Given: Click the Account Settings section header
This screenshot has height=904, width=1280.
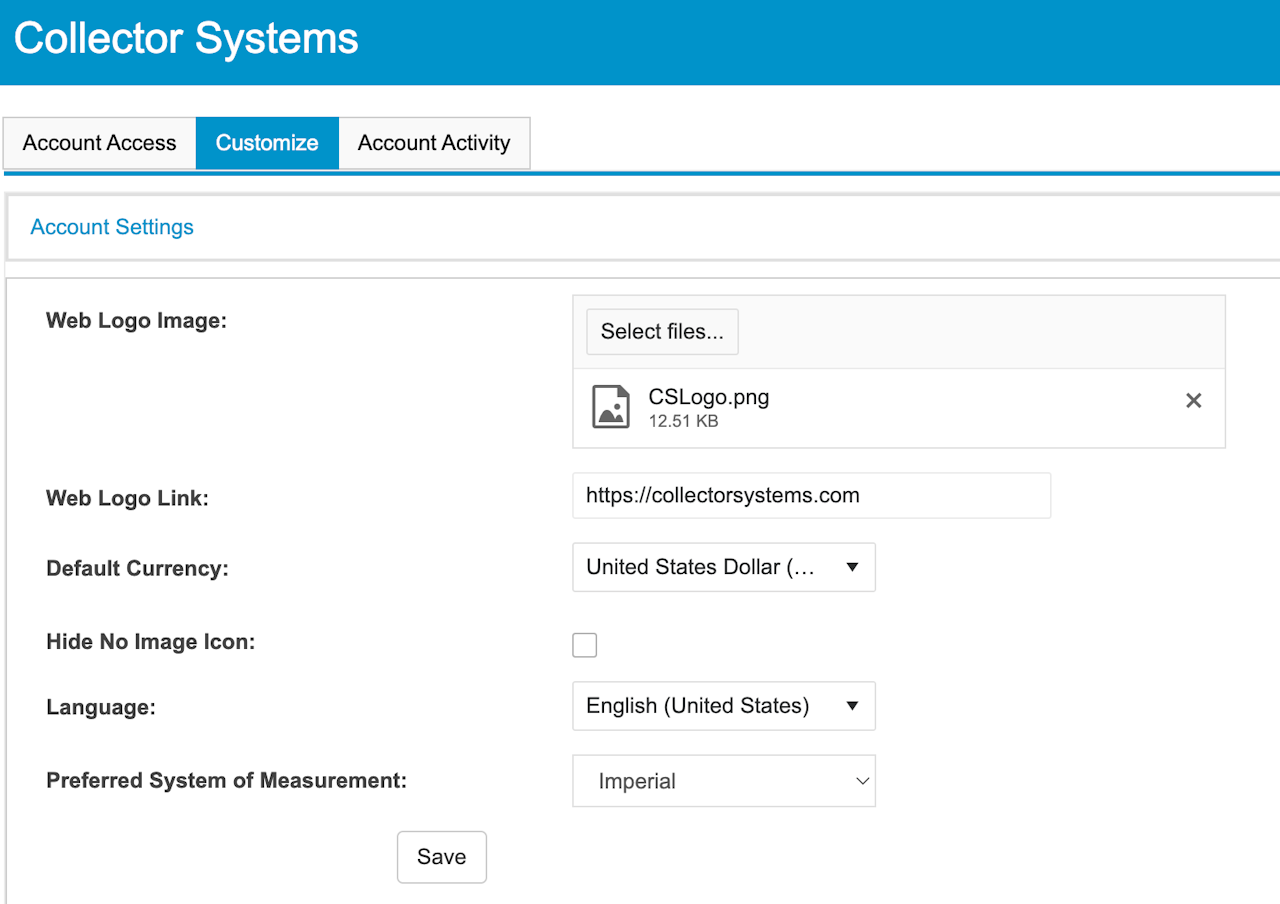Looking at the screenshot, I should pos(112,227).
